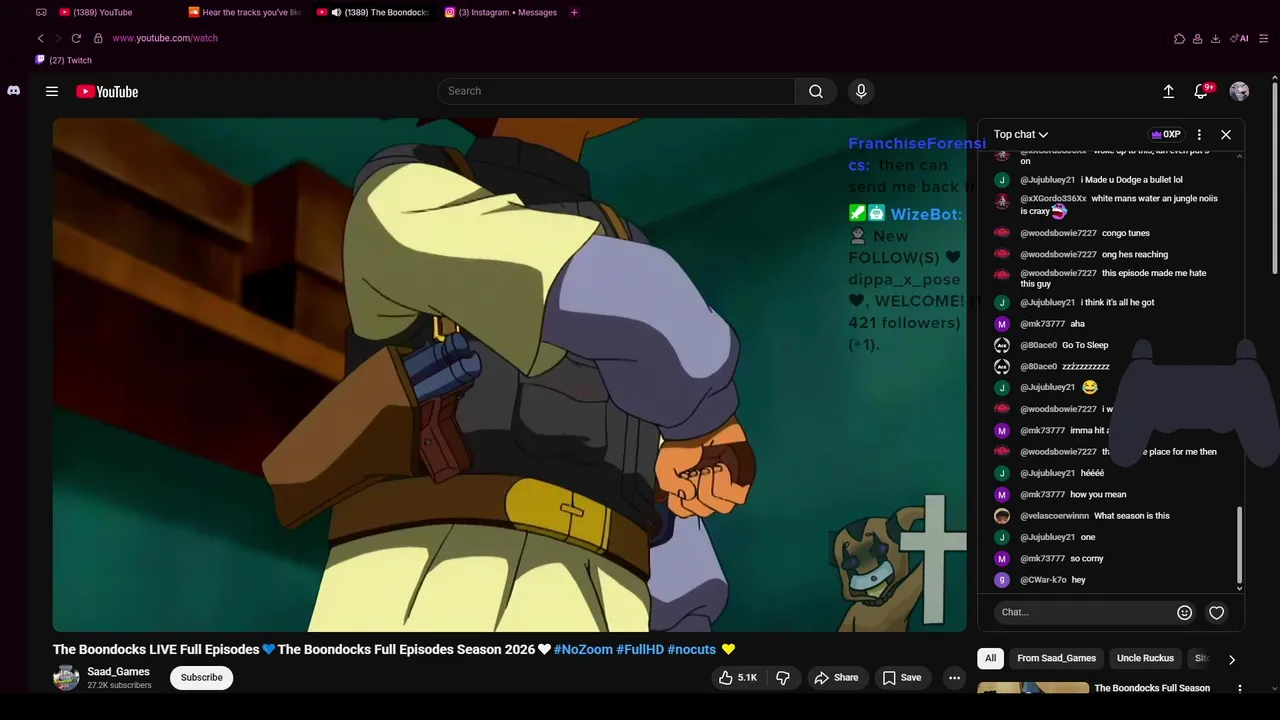Click the 0XP crown points badge
This screenshot has height=720, width=1280.
coord(1166,134)
